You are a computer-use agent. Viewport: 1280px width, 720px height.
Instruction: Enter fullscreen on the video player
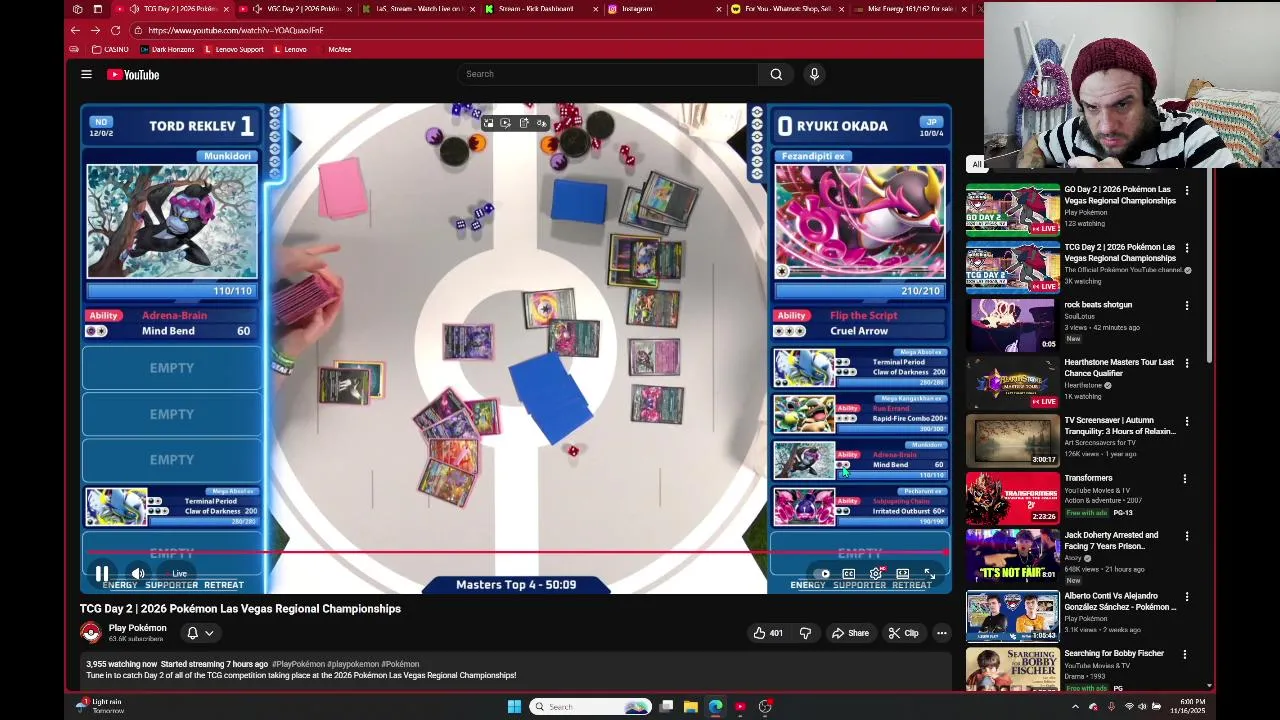coord(929,574)
